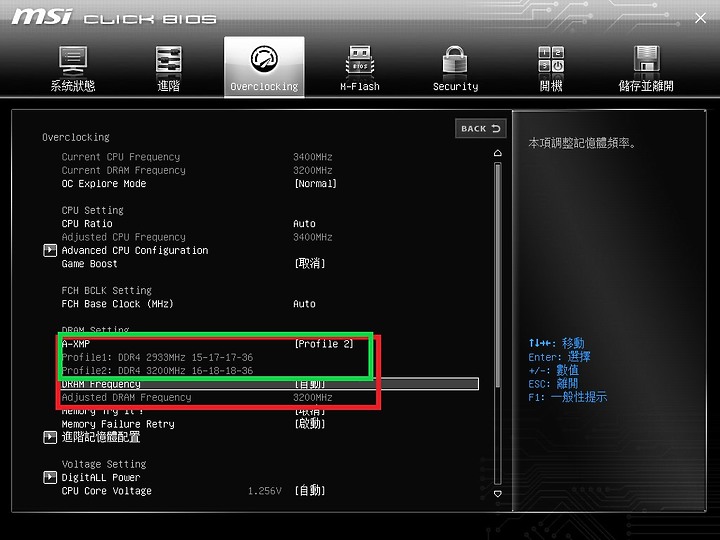Image resolution: width=720 pixels, height=540 pixels.
Task: Open the 進階 settings icon
Action: [x=169, y=60]
